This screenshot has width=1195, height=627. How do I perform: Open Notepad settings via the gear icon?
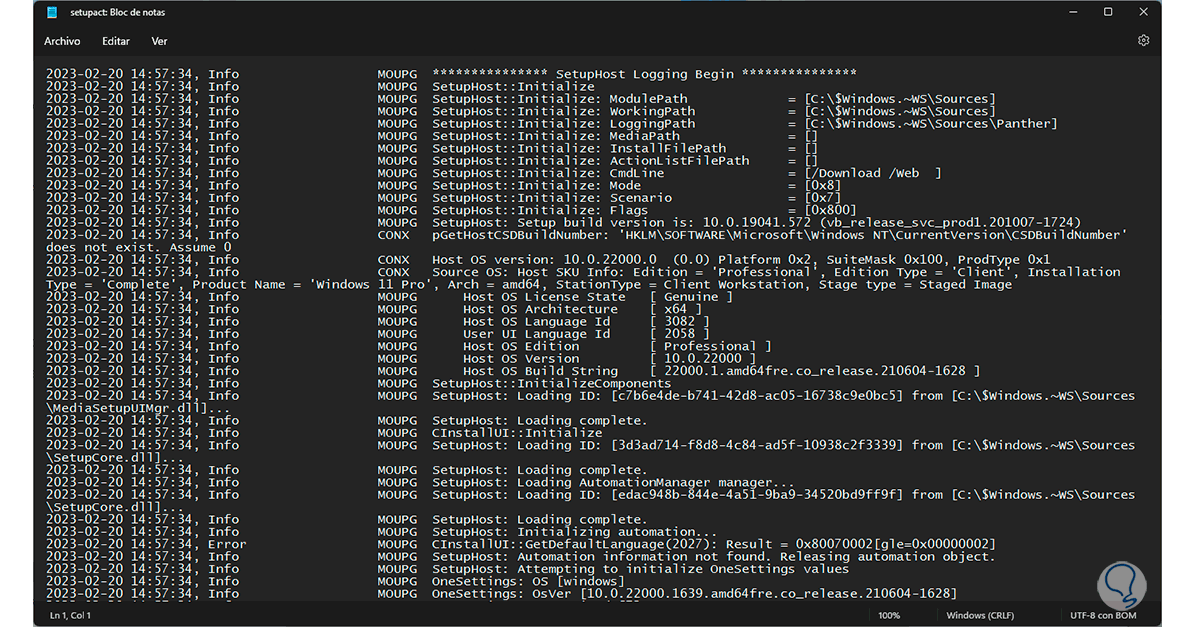coord(1143,41)
